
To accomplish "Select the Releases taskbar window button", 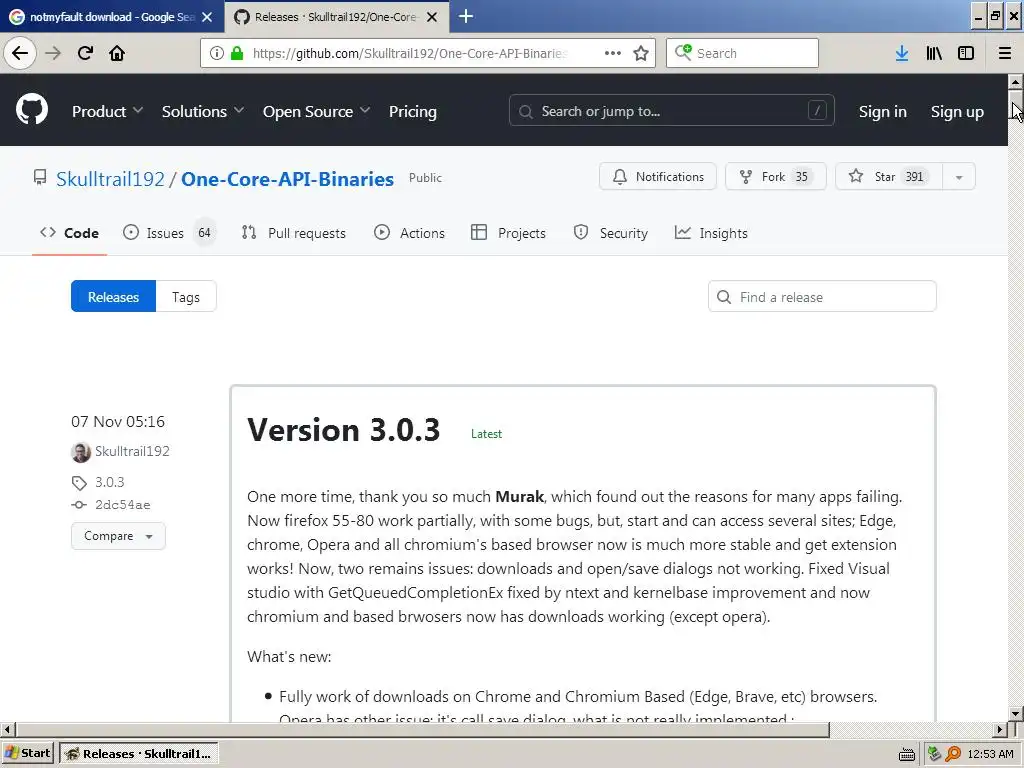I will [x=139, y=753].
